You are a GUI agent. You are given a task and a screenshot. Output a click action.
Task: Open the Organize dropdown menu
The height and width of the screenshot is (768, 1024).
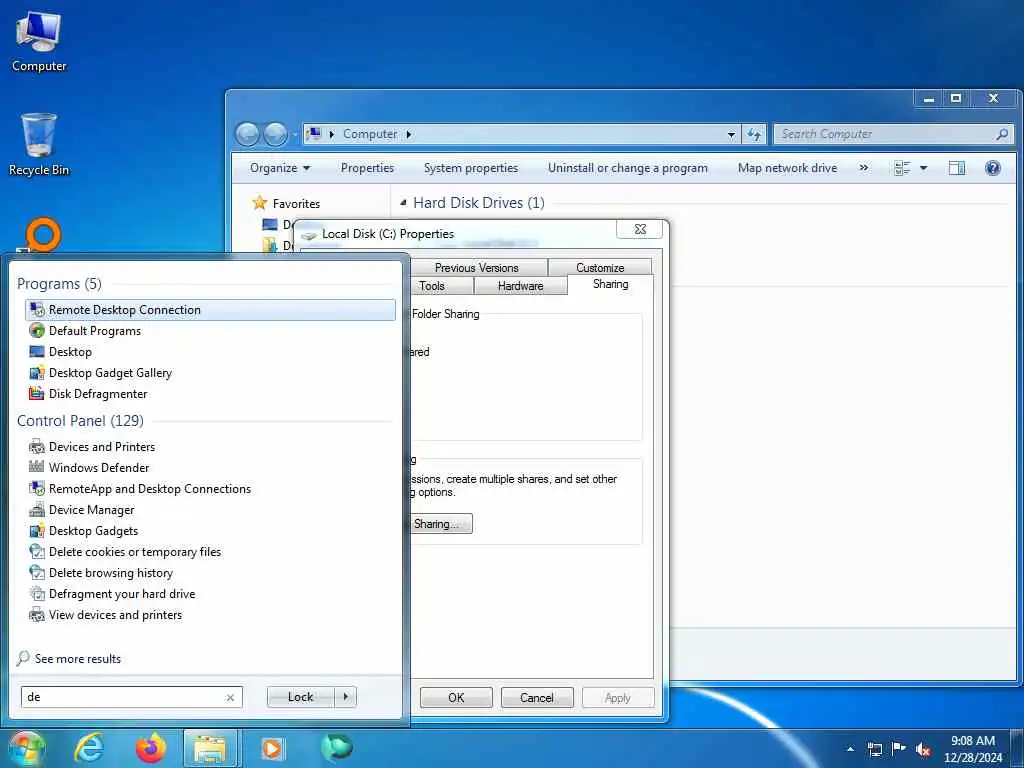click(x=280, y=168)
